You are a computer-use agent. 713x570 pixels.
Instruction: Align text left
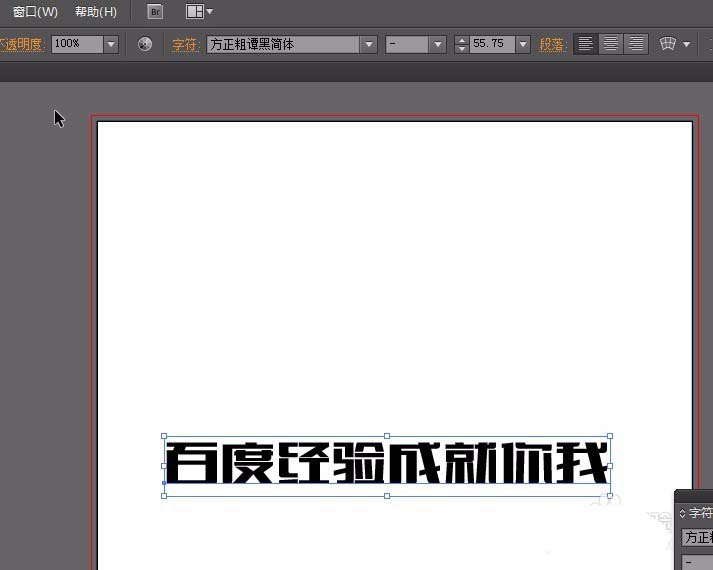pyautogui.click(x=585, y=44)
